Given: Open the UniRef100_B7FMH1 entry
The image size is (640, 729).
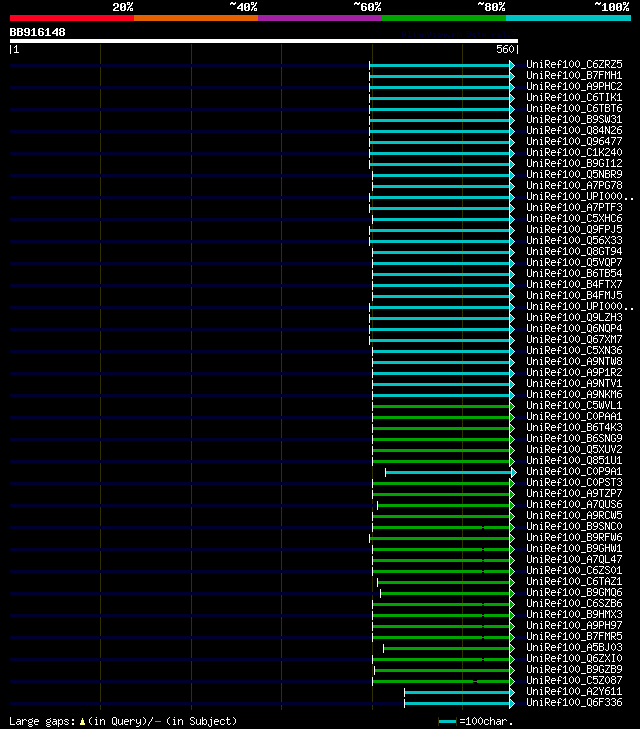Looking at the screenshot, I should coord(574,75).
